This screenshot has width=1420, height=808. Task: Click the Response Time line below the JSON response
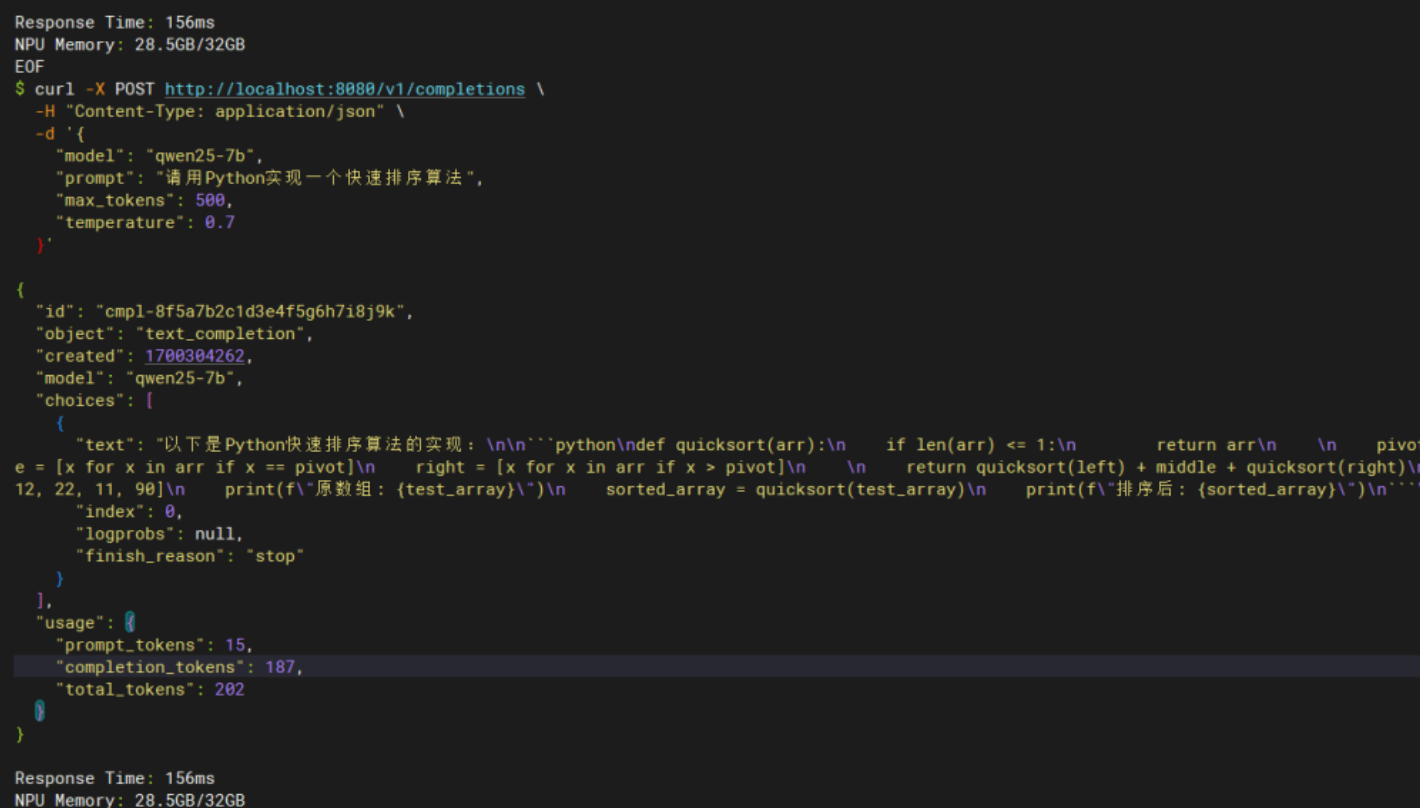pos(115,778)
